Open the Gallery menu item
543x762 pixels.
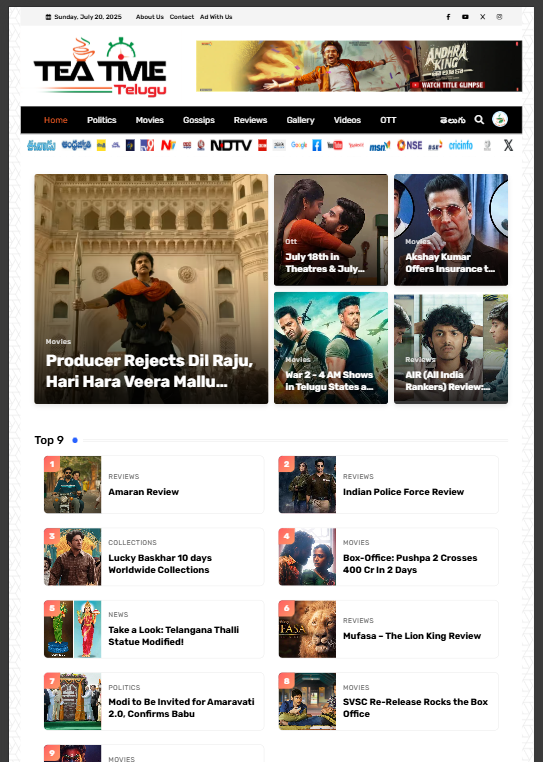pyautogui.click(x=300, y=120)
